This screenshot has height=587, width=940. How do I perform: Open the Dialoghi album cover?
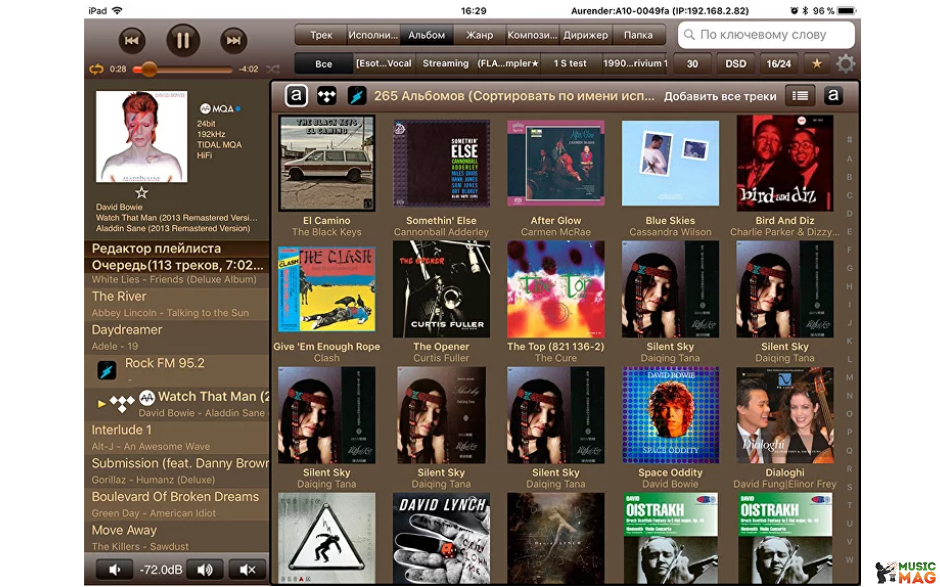pyautogui.click(x=785, y=415)
